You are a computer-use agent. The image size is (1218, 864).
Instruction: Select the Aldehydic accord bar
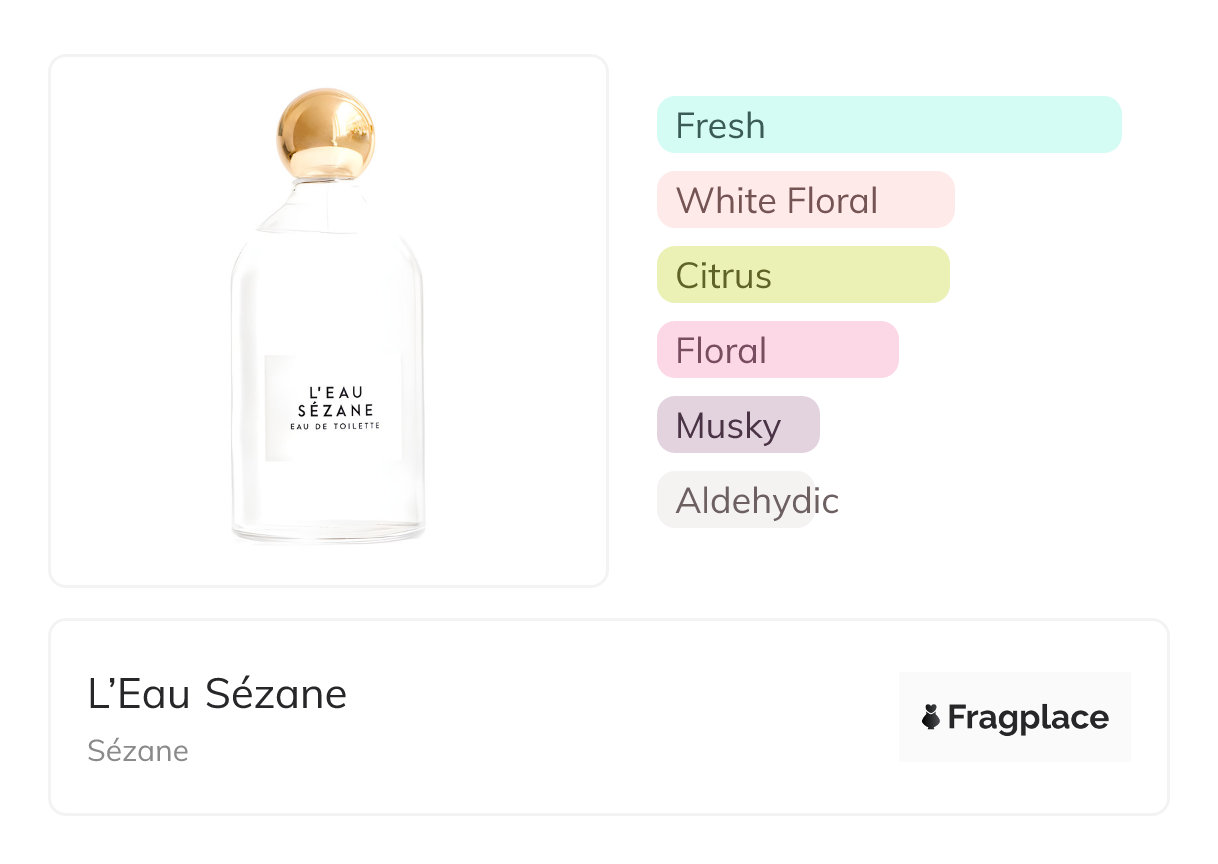735,500
